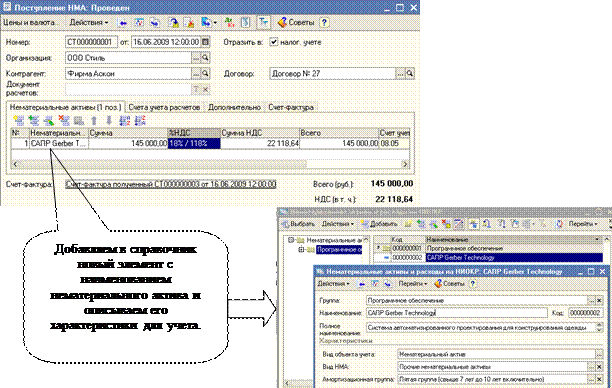Image resolution: width=612 pixels, height=388 pixels.
Task: Sort table ascending A-Z icon
Action: tap(125, 121)
